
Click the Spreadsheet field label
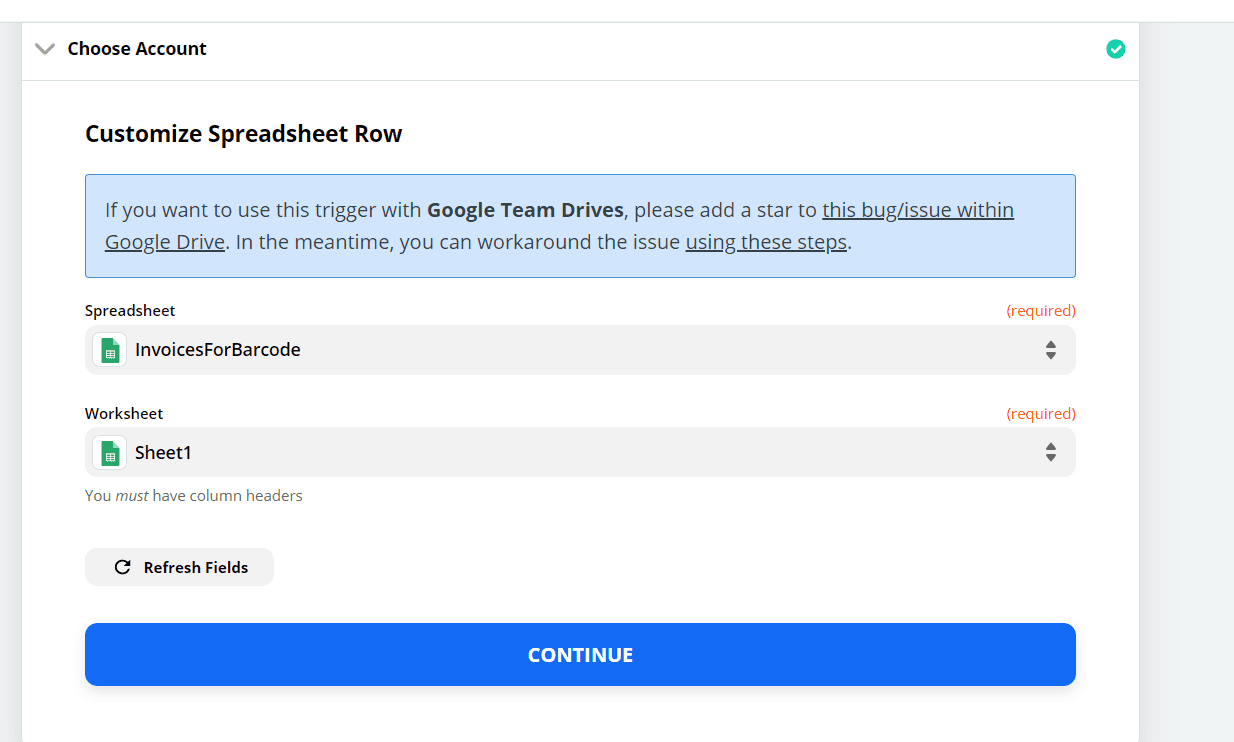pos(130,311)
